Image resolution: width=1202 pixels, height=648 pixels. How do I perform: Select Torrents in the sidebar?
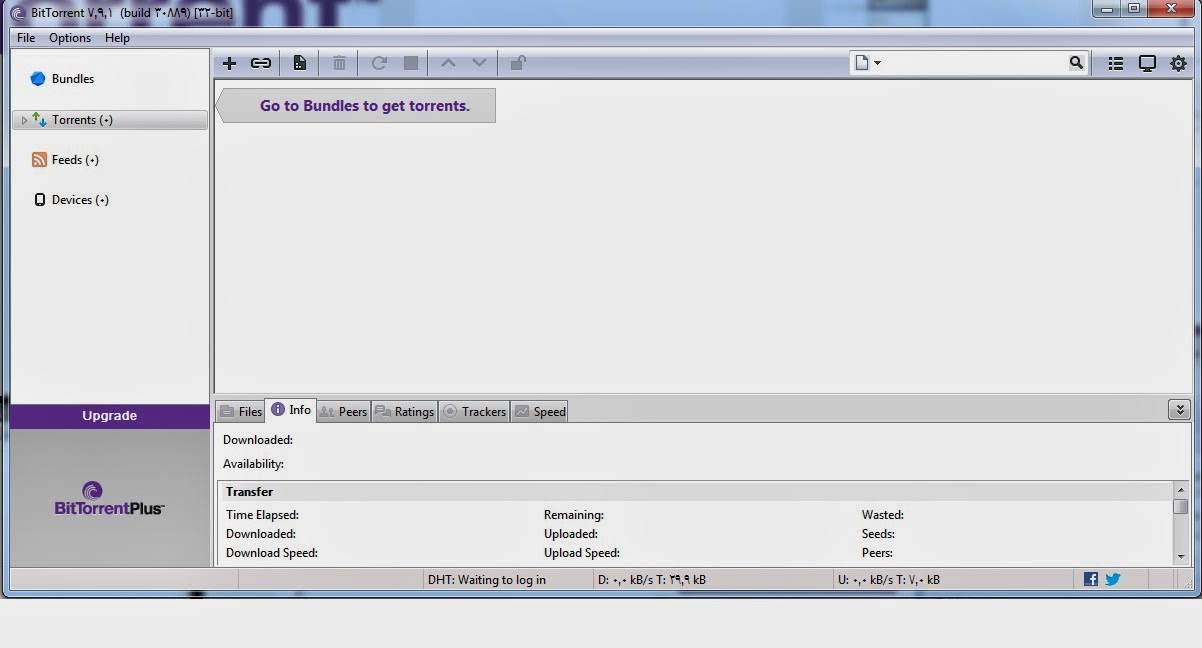point(110,120)
